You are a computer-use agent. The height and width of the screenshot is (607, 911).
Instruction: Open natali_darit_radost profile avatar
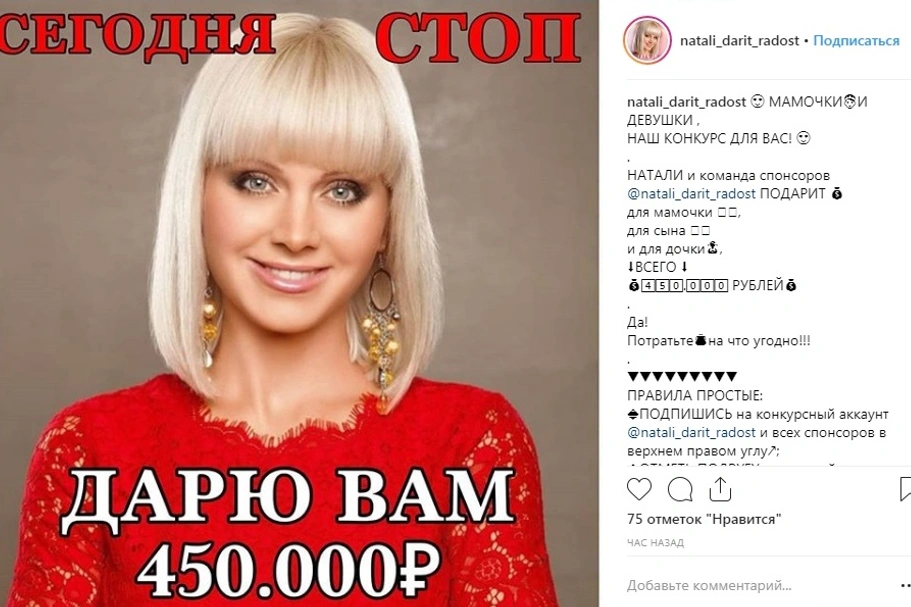[647, 40]
